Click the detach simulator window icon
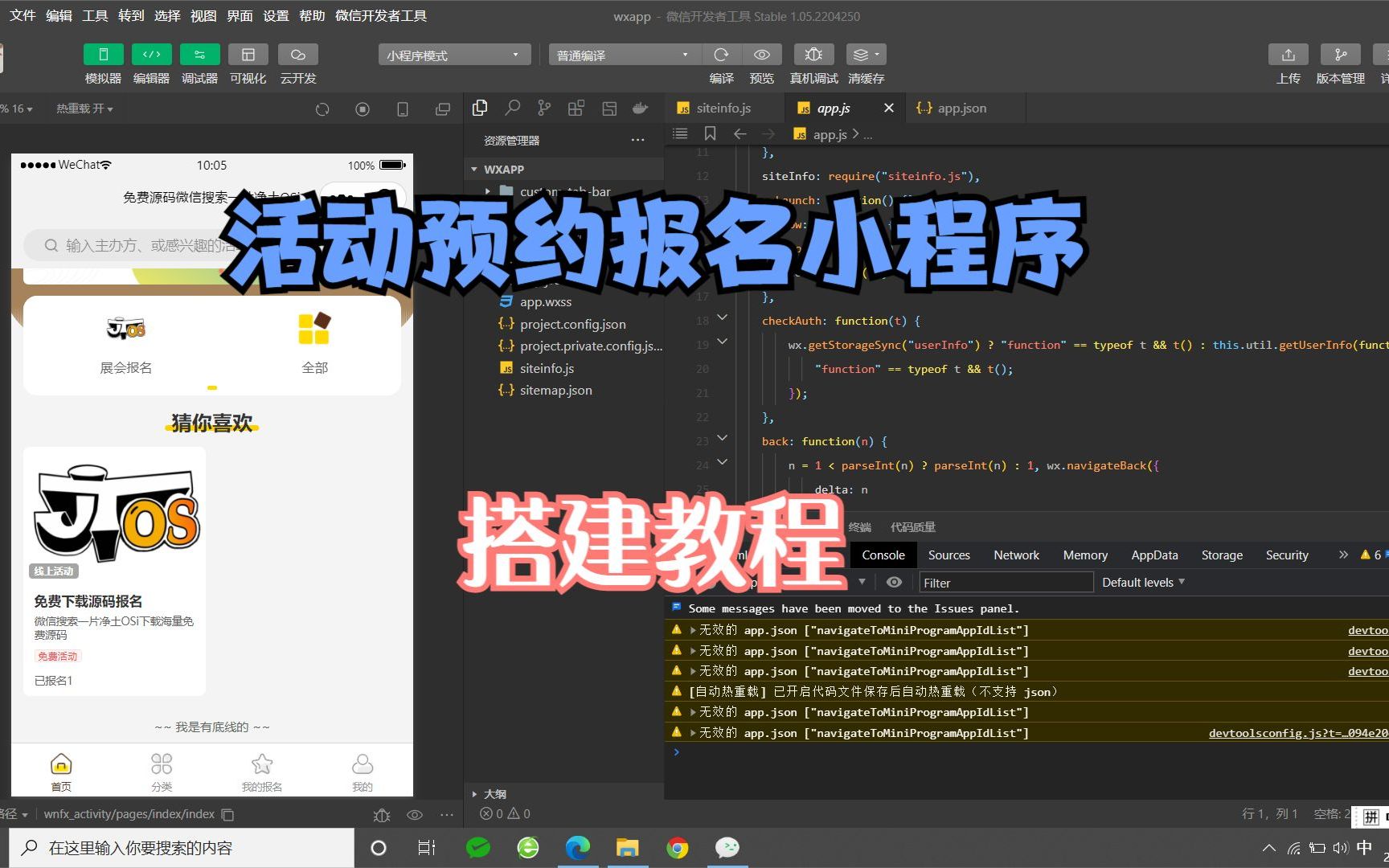This screenshot has width=1389, height=868. (x=443, y=109)
